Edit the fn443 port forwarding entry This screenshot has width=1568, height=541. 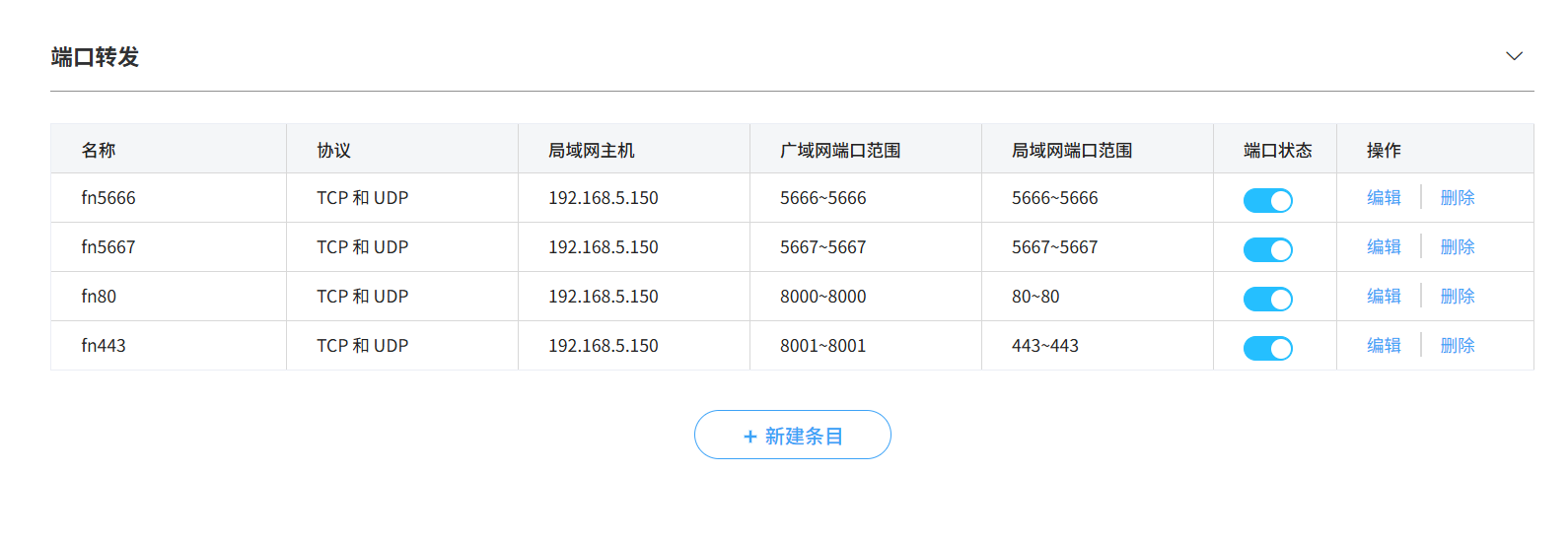point(1384,346)
